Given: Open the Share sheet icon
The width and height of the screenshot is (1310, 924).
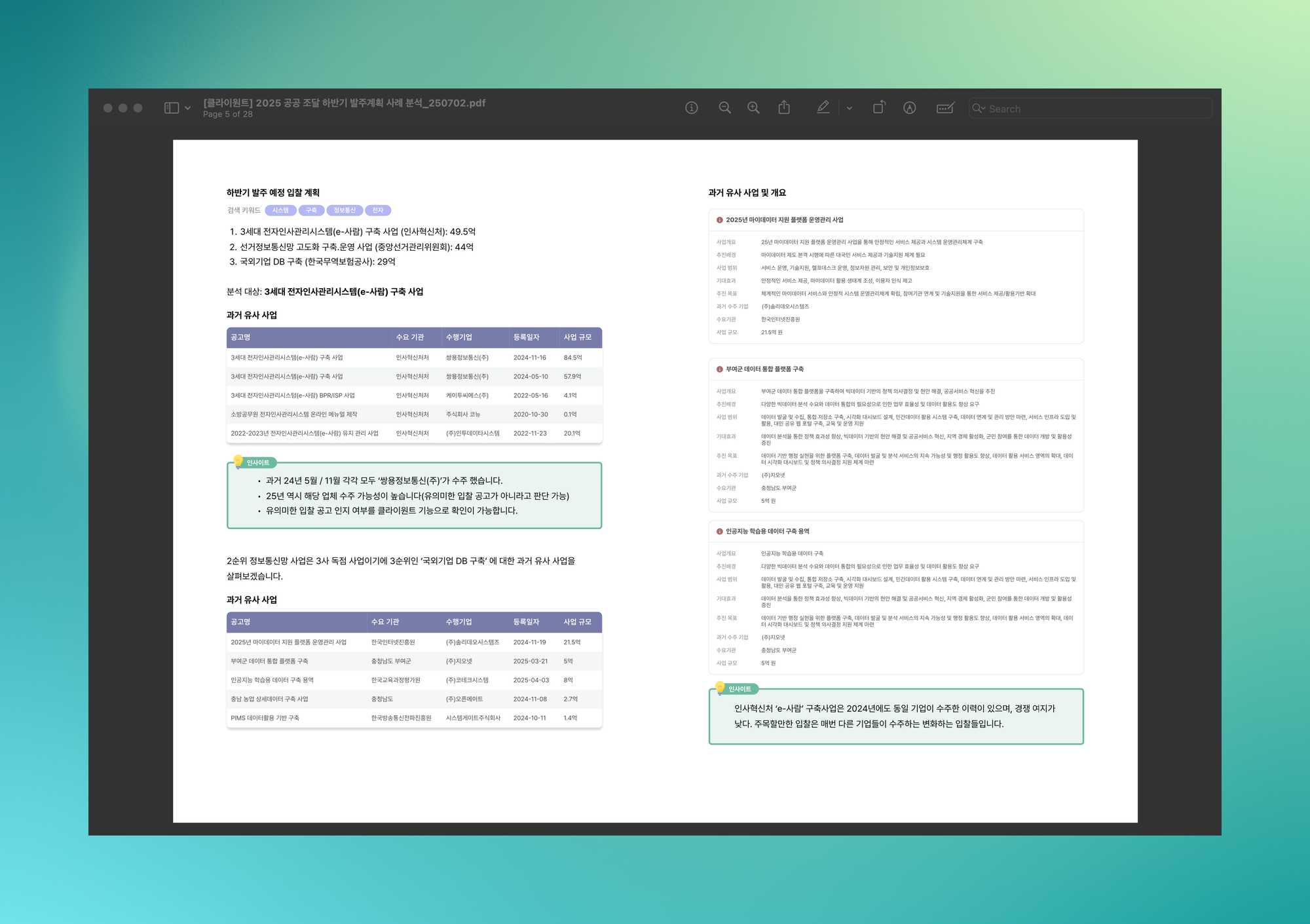Looking at the screenshot, I should (784, 108).
